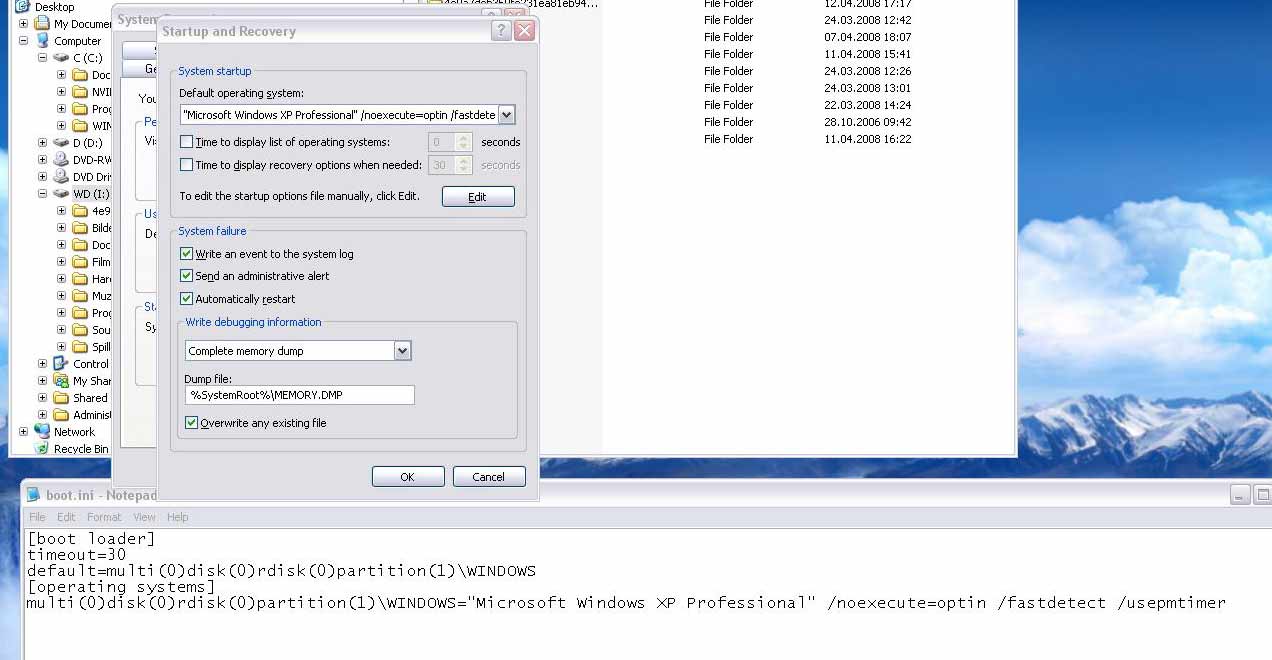Open the Complete memory dump dropdown

[402, 351]
